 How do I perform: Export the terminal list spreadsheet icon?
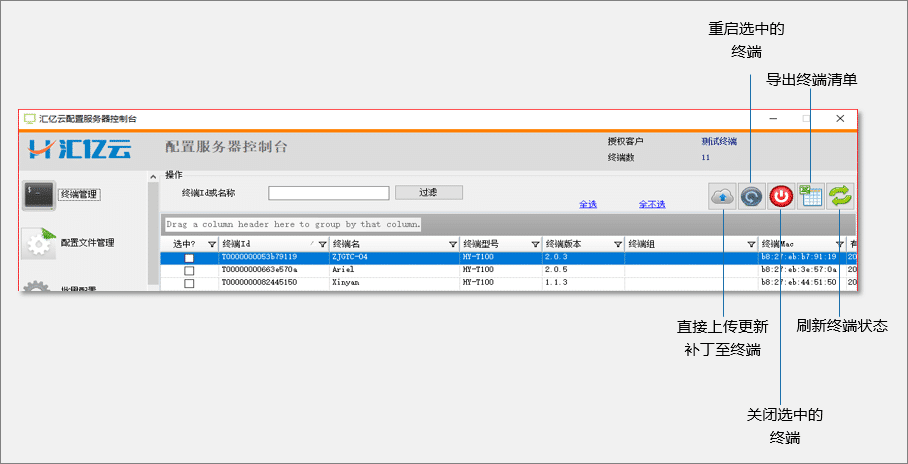(812, 197)
